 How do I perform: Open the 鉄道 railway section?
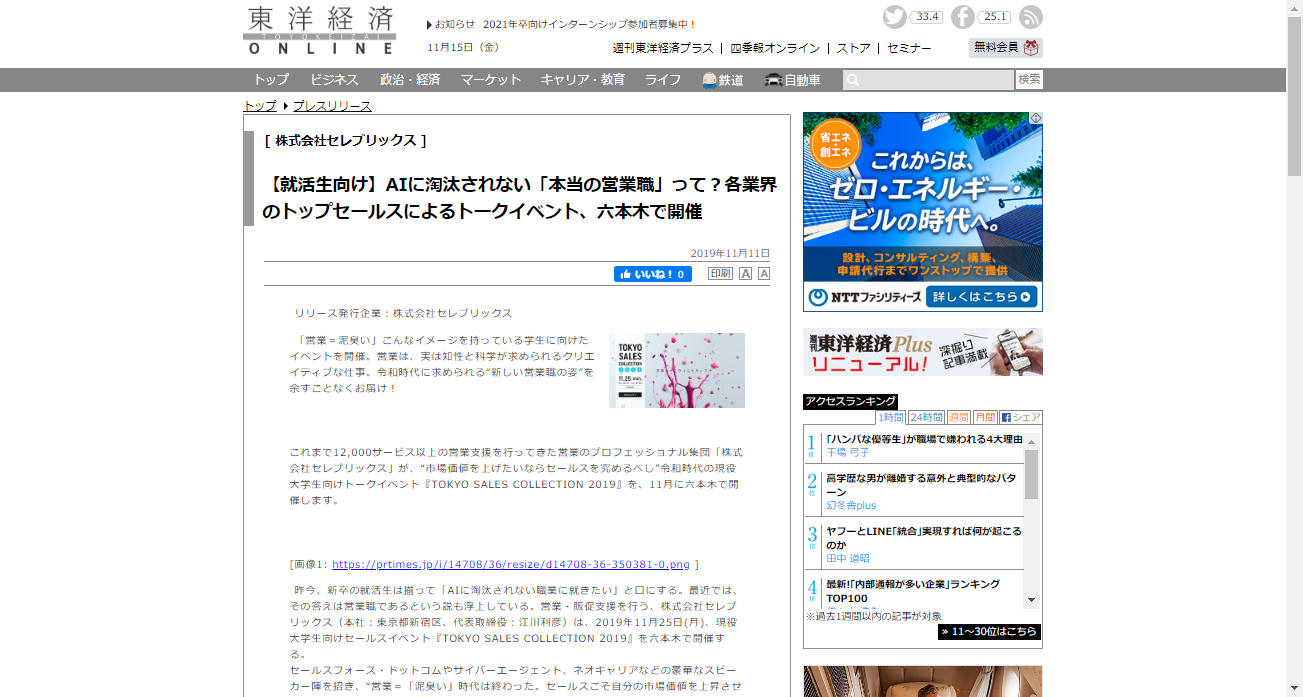[x=723, y=80]
